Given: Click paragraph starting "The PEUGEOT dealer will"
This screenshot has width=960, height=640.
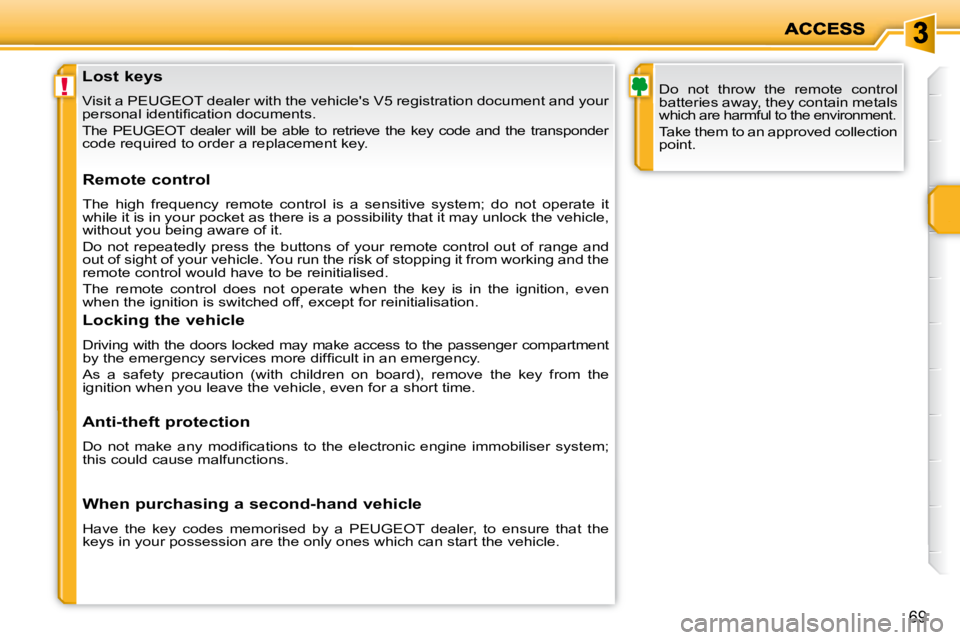Looking at the screenshot, I should (345, 137).
